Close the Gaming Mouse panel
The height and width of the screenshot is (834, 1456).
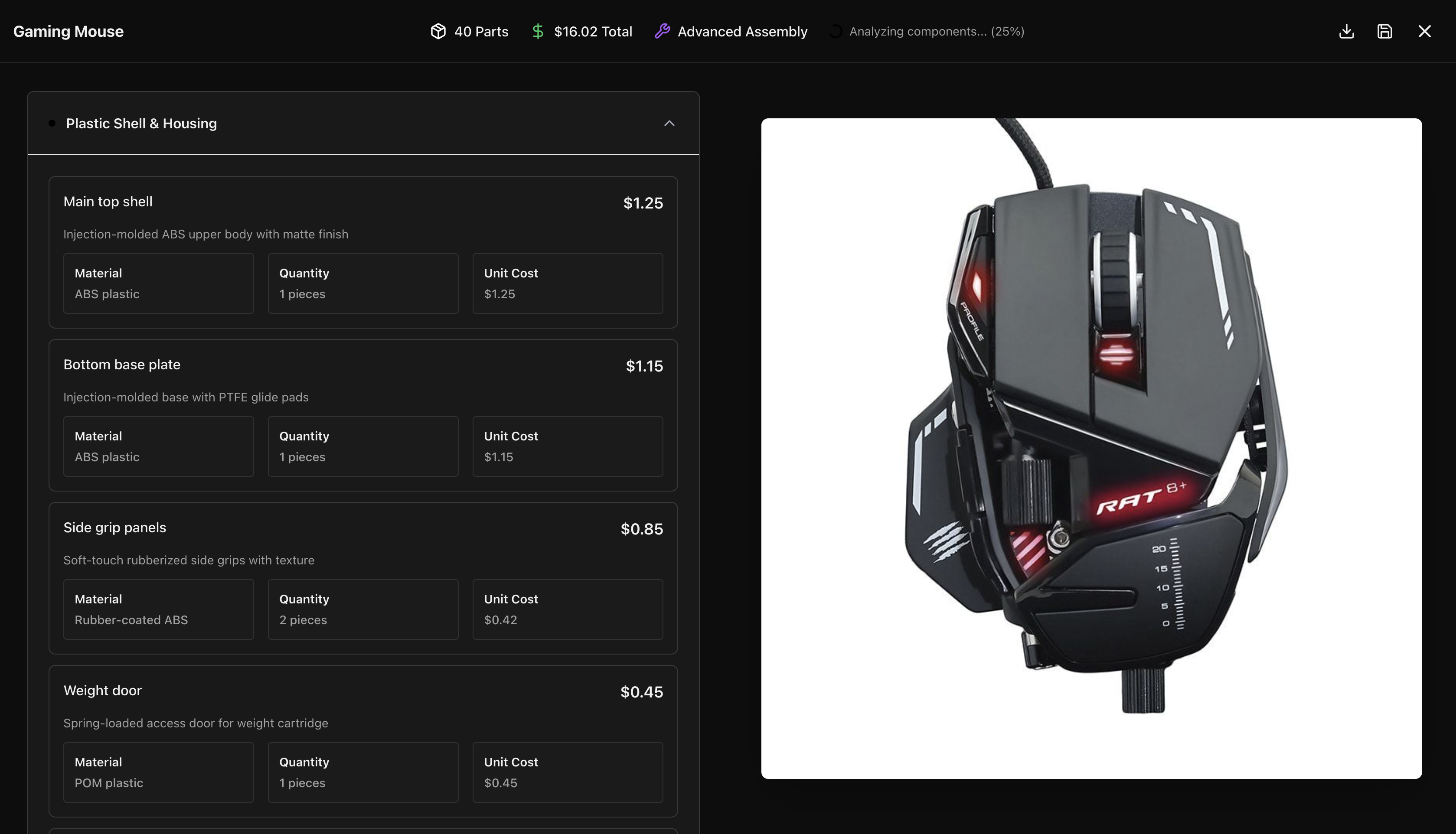(1424, 31)
